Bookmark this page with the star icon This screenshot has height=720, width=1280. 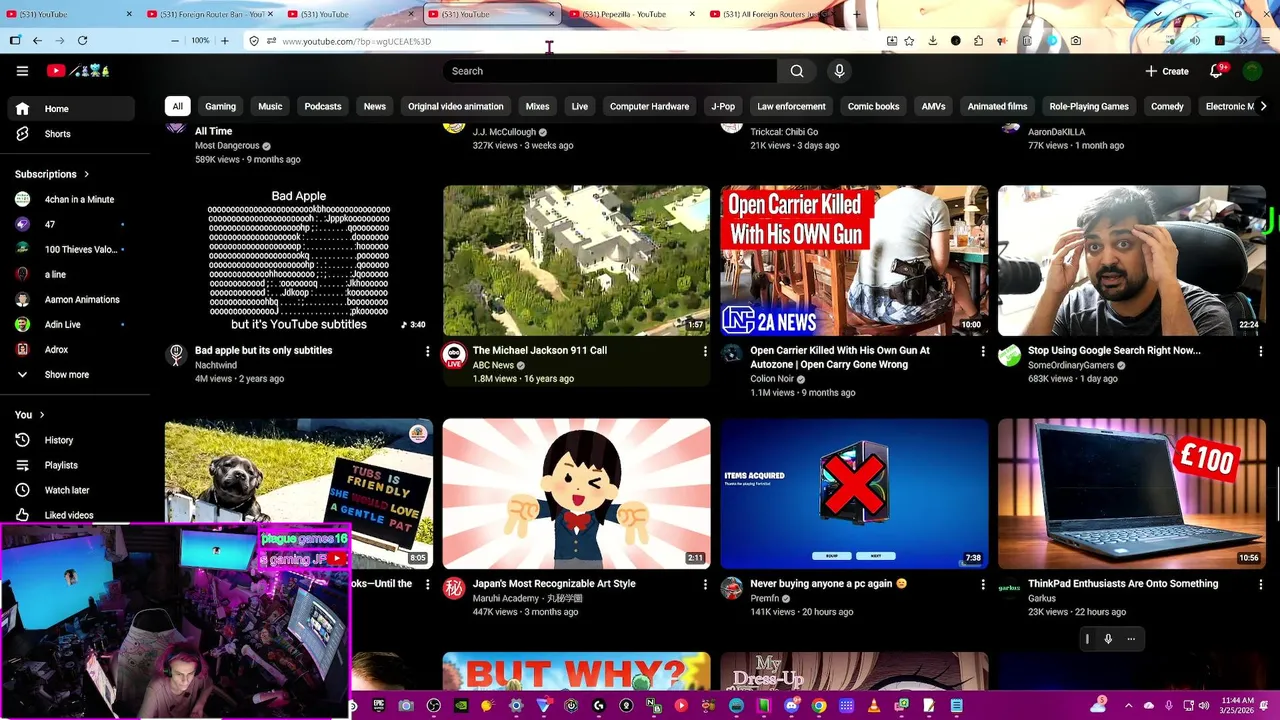point(909,41)
